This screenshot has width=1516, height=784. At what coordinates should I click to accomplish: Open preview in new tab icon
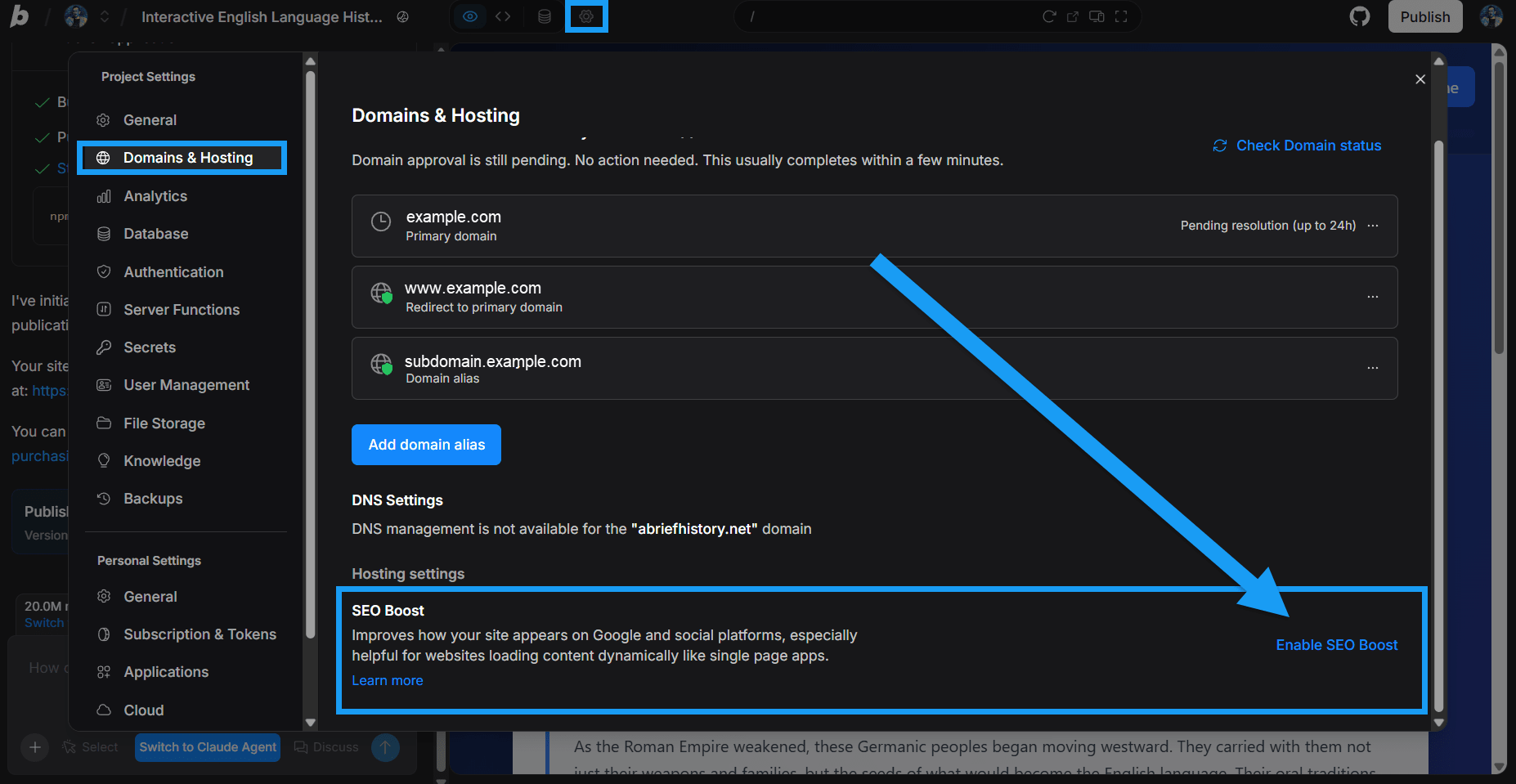pyautogui.click(x=1073, y=16)
